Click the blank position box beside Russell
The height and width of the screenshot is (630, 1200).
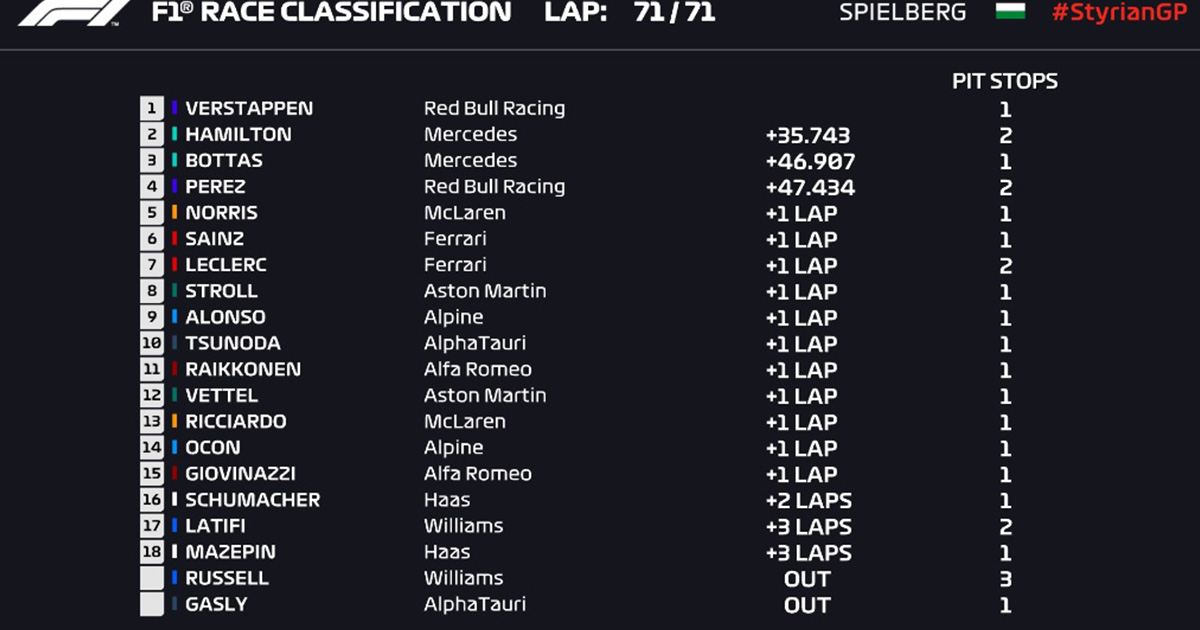coord(152,578)
